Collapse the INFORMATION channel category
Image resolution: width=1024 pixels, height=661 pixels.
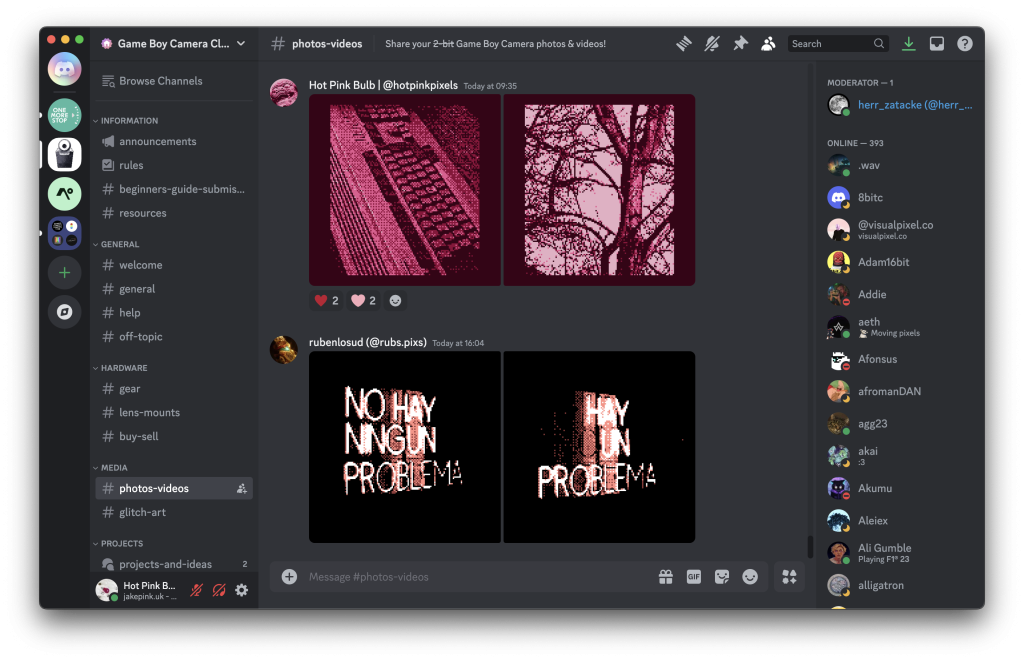[x=128, y=121]
